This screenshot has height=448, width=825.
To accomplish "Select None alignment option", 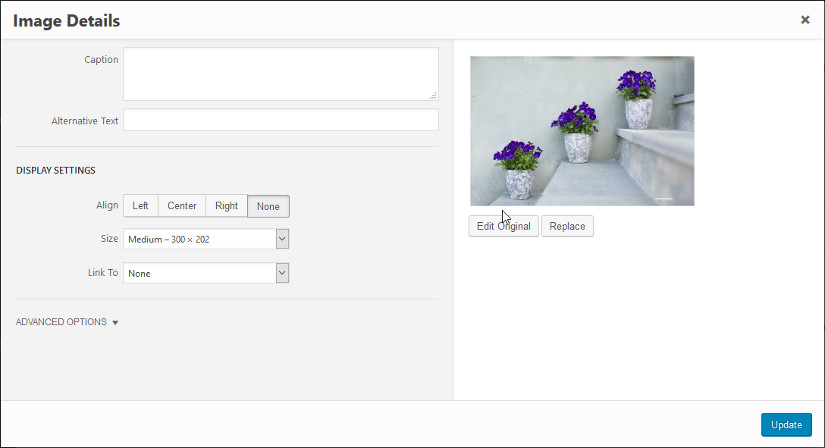I will [x=268, y=207].
